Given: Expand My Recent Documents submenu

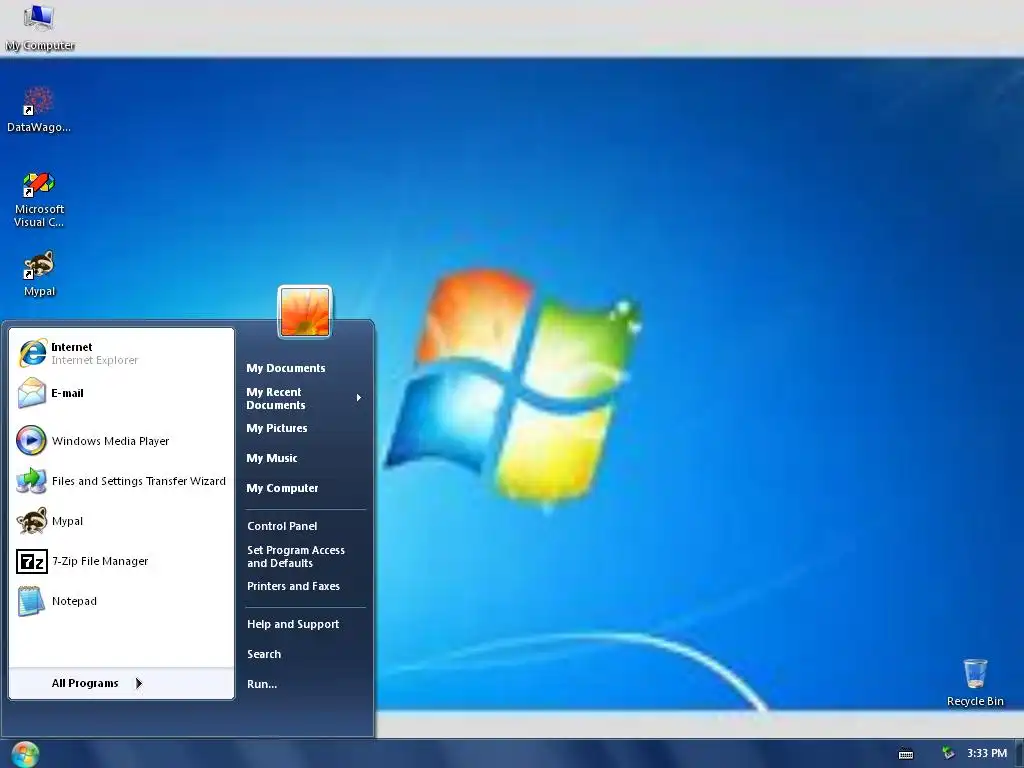Looking at the screenshot, I should pos(304,398).
